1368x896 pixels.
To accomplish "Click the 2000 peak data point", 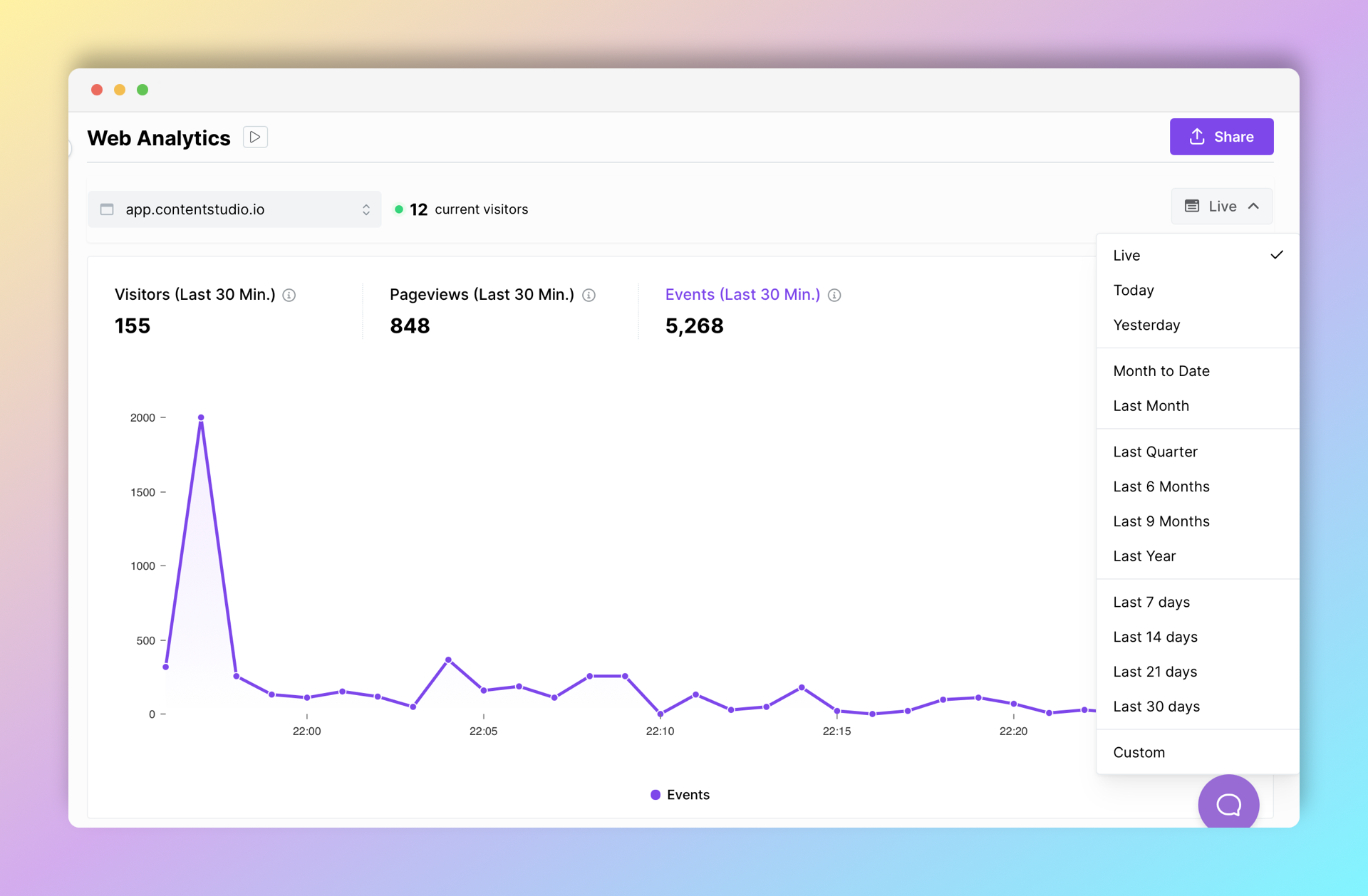I will click(x=201, y=417).
